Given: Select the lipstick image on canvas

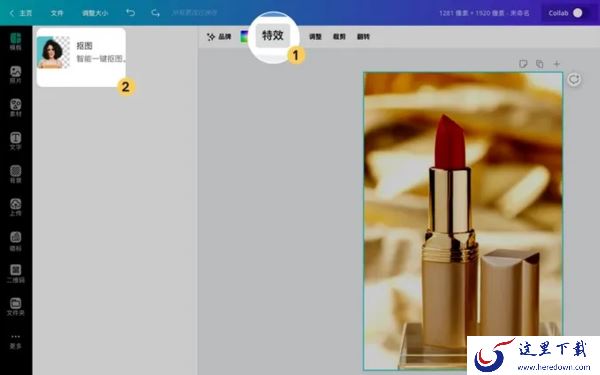Looking at the screenshot, I should [x=463, y=221].
